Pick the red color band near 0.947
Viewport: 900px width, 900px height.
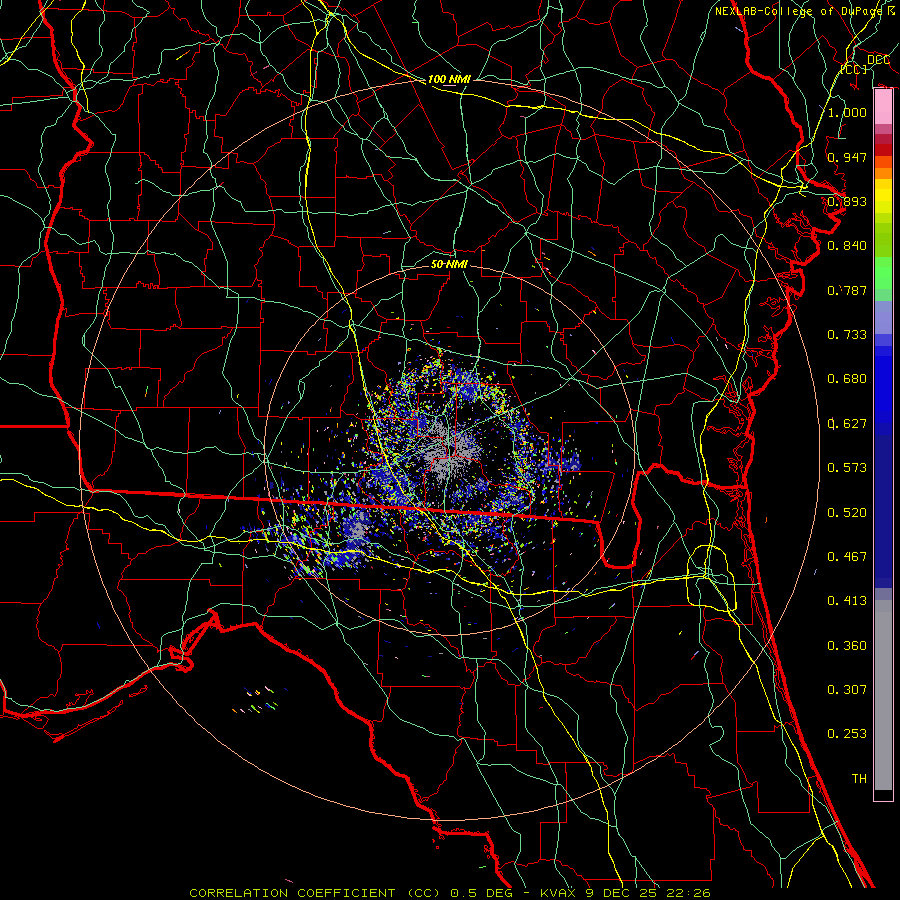[883, 150]
